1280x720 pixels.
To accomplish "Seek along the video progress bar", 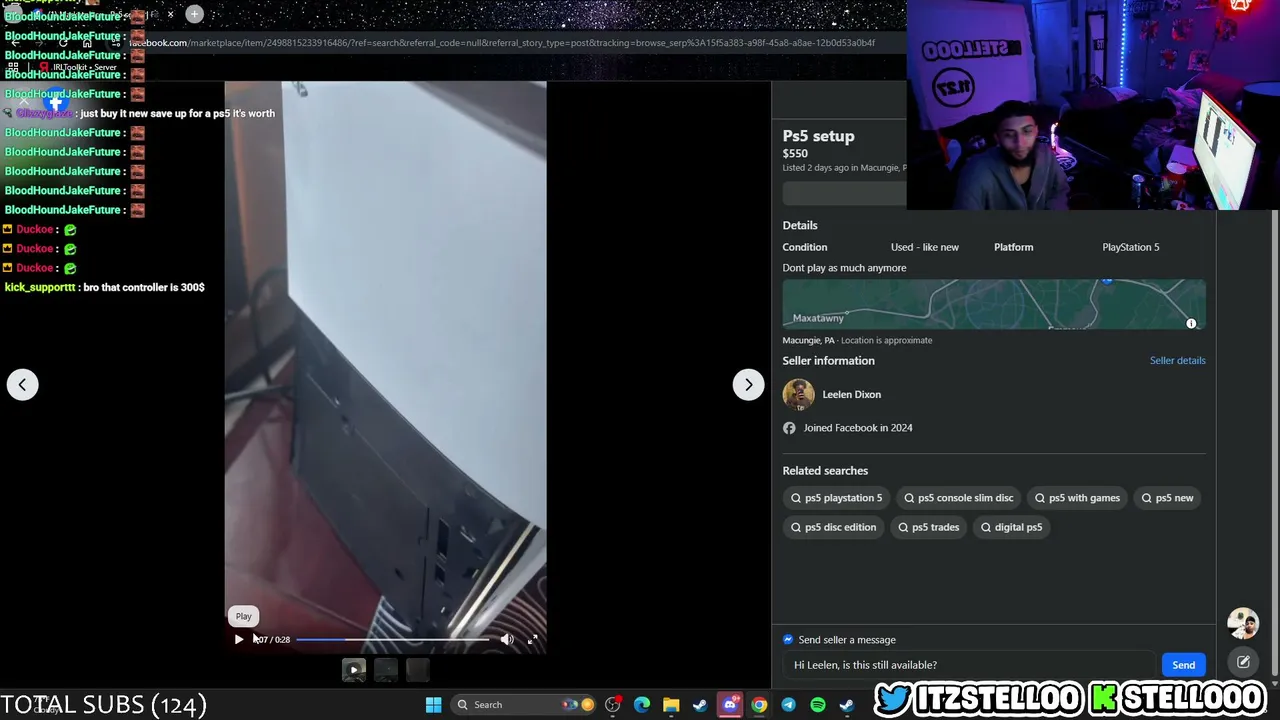I will click(x=393, y=639).
